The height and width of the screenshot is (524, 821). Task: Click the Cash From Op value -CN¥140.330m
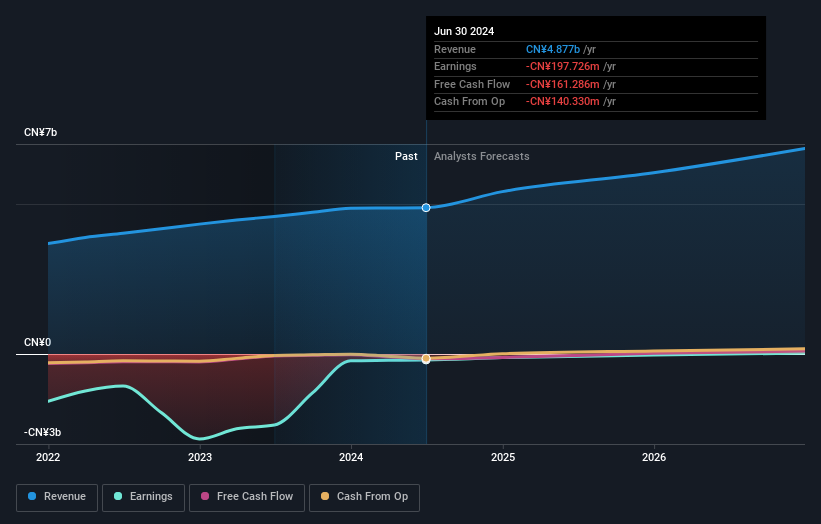pyautogui.click(x=563, y=102)
